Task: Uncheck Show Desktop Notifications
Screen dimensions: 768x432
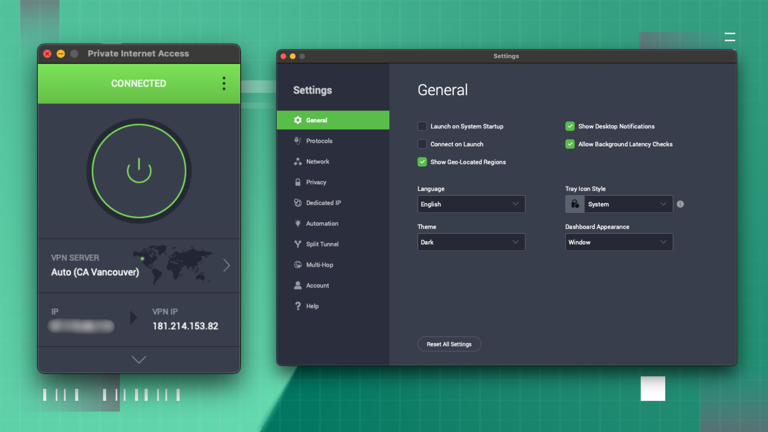Action: pos(570,127)
